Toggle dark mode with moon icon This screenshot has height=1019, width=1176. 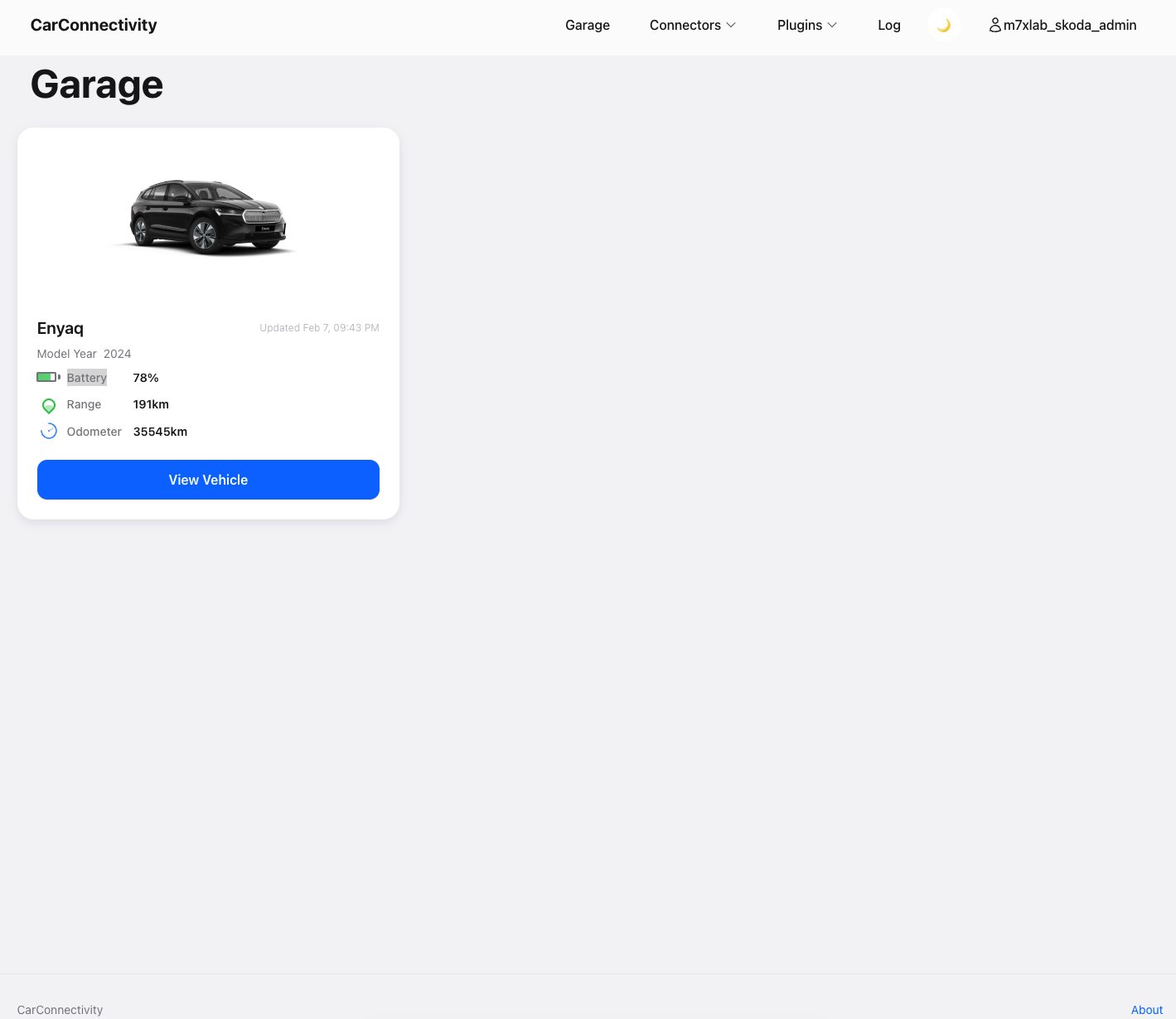pos(943,26)
